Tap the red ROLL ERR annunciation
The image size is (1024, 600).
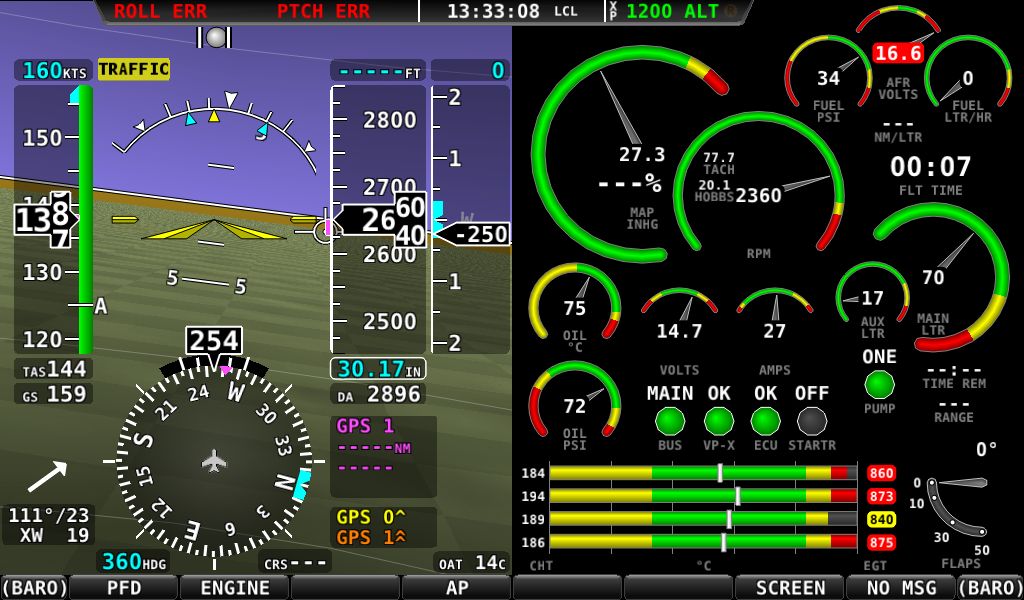[161, 11]
